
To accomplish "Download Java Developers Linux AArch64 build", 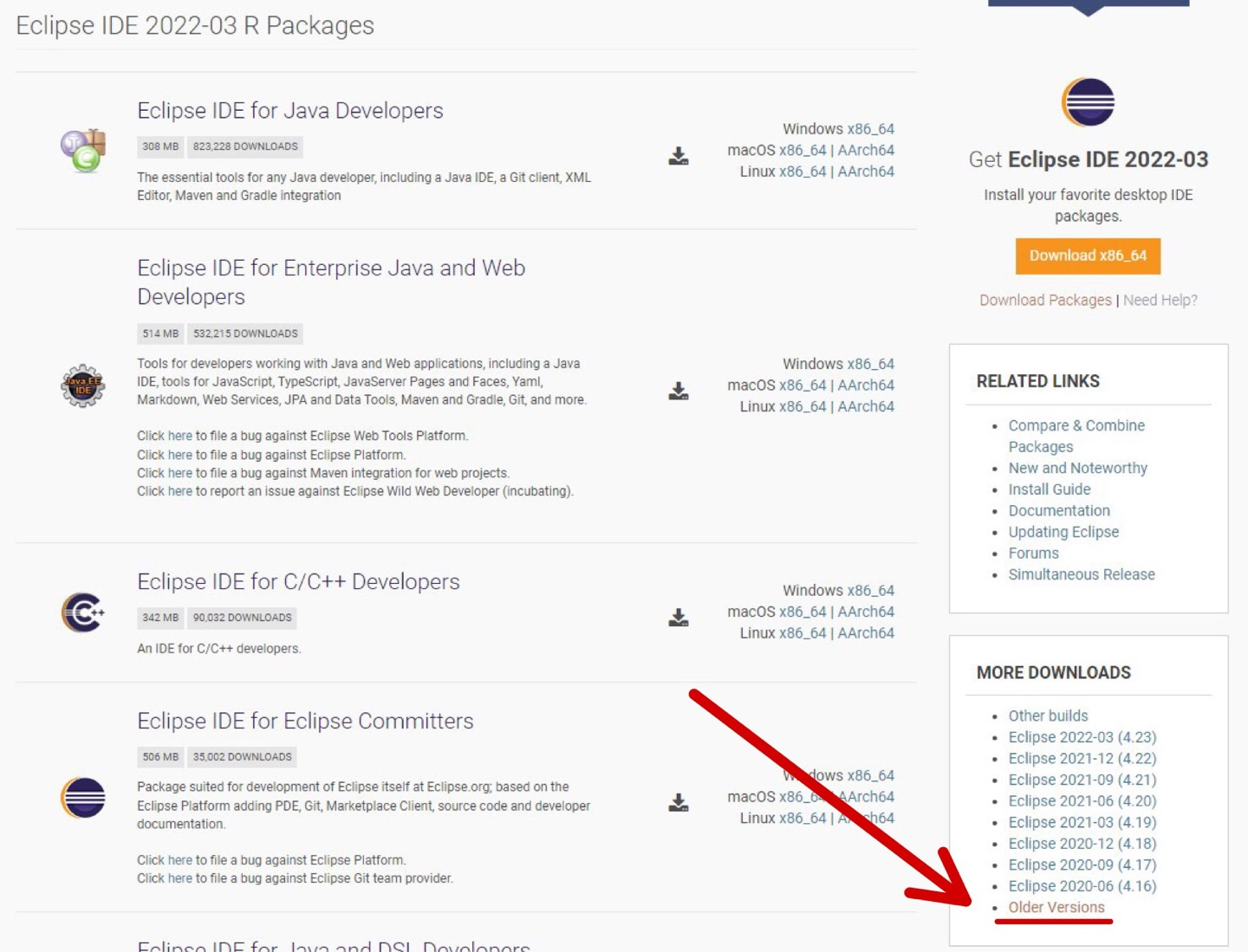I will (866, 172).
